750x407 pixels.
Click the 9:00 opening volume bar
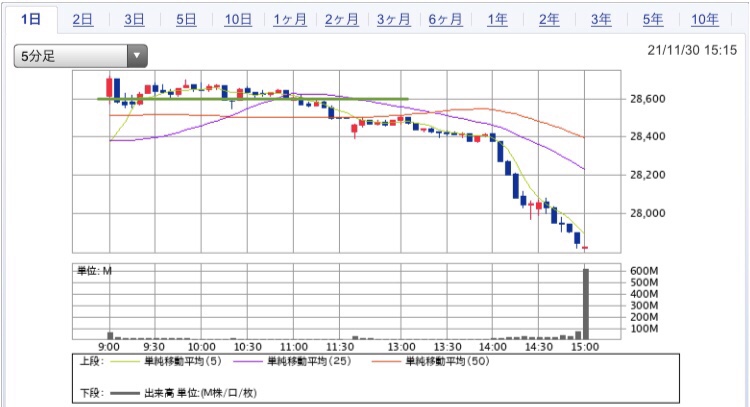click(110, 336)
